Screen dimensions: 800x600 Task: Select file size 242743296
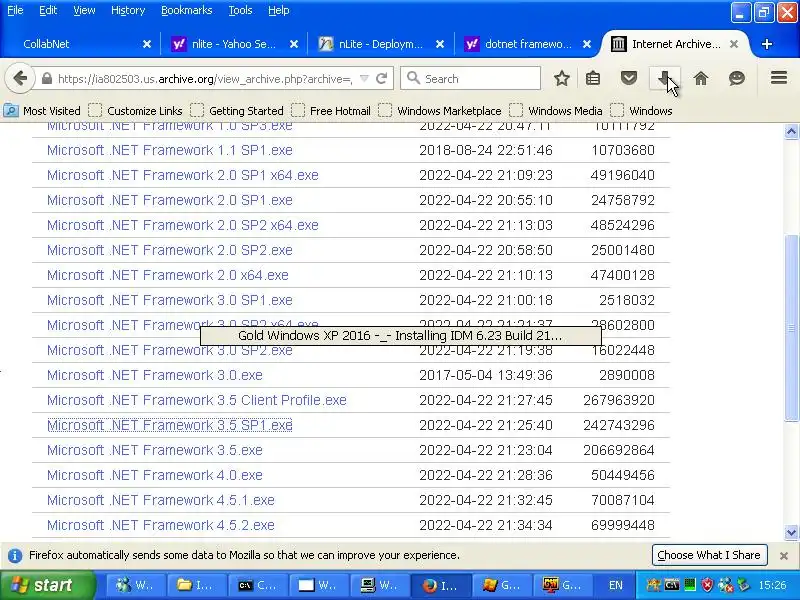pos(619,426)
